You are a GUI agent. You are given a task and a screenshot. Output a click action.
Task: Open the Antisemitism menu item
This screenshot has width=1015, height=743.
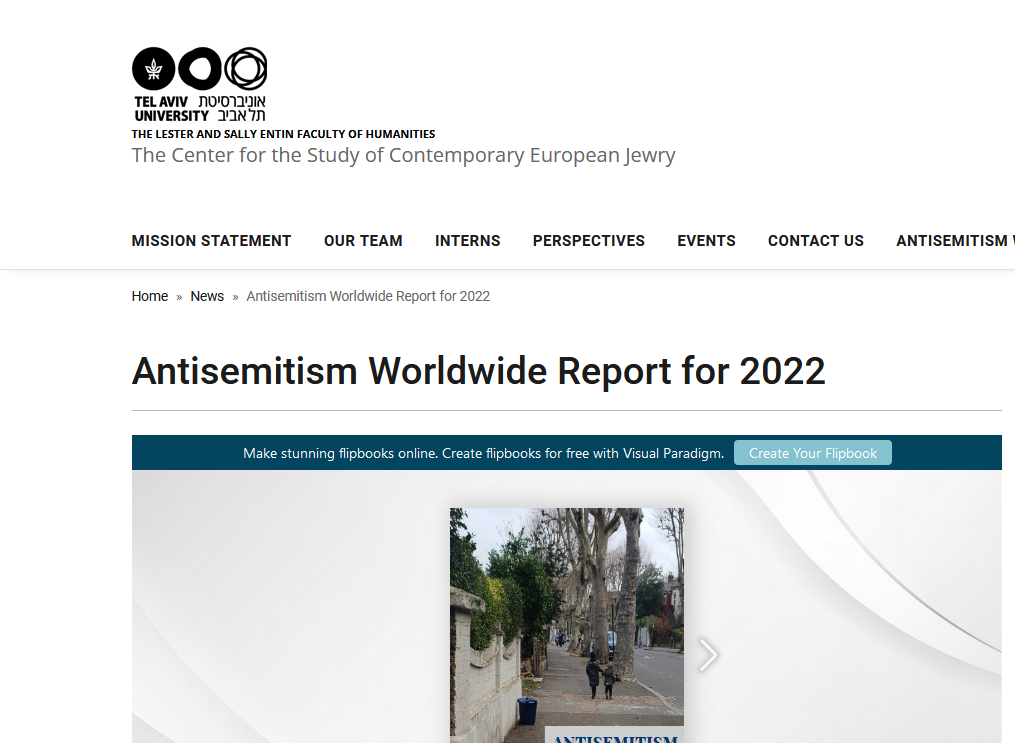955,241
